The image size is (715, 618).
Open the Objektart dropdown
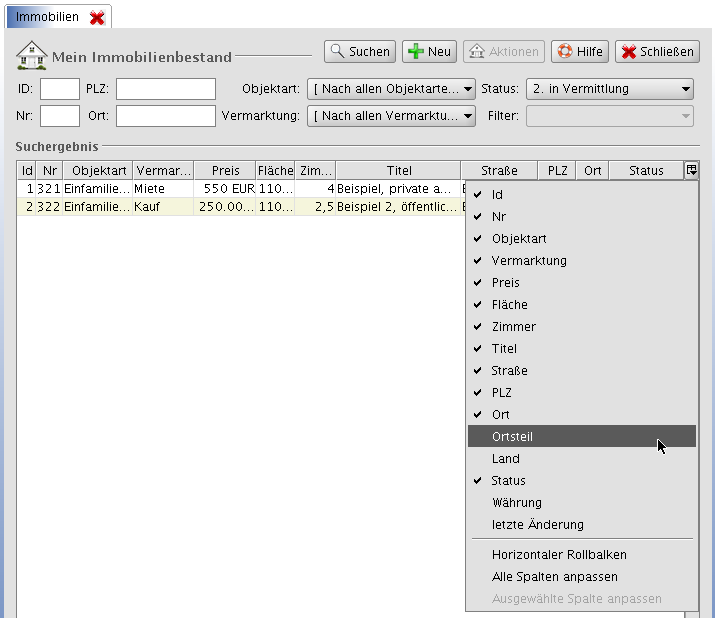(391, 89)
